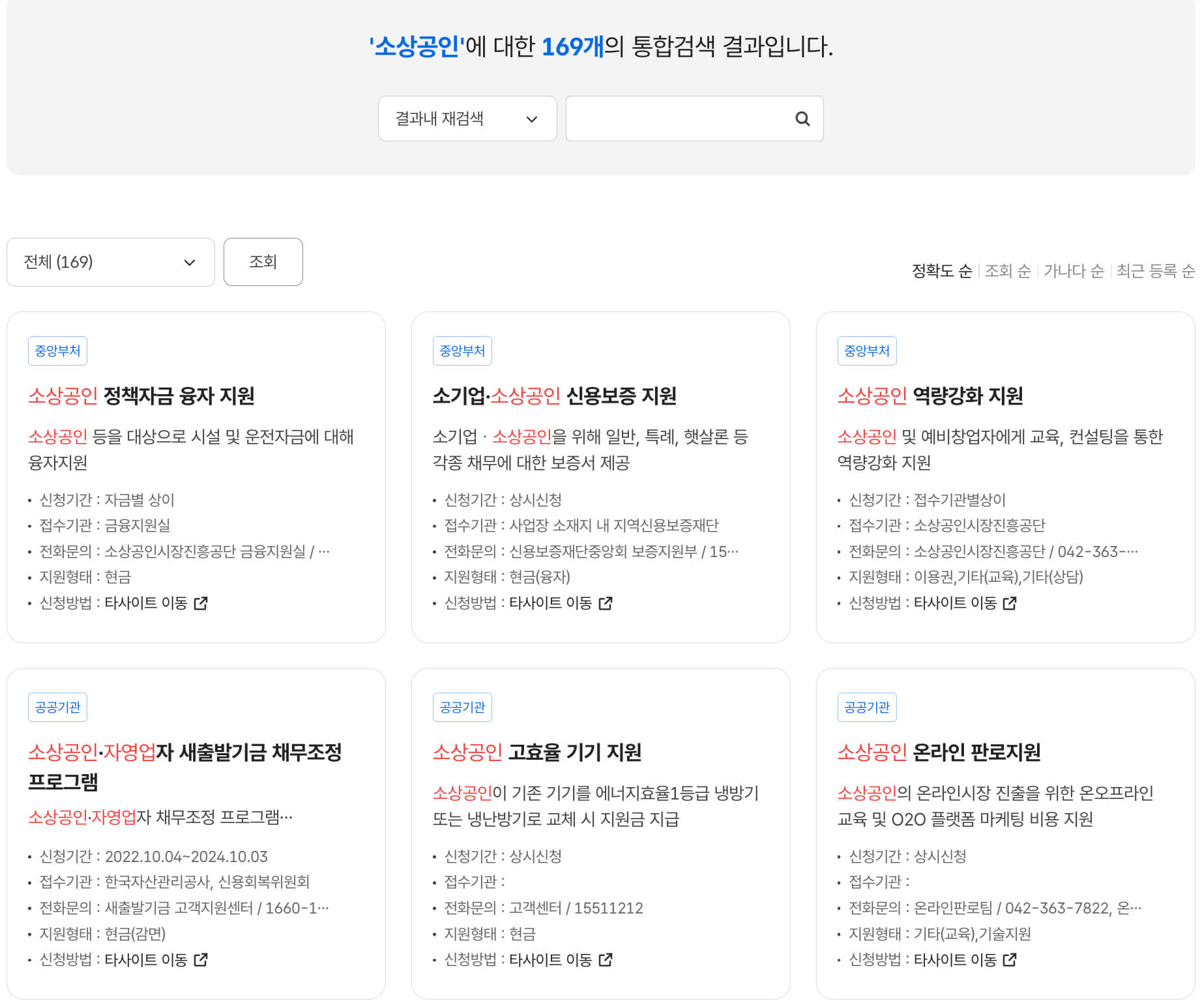This screenshot has width=1202, height=1008.
Task: Click 중앙부처 badge on first card
Action: [57, 350]
